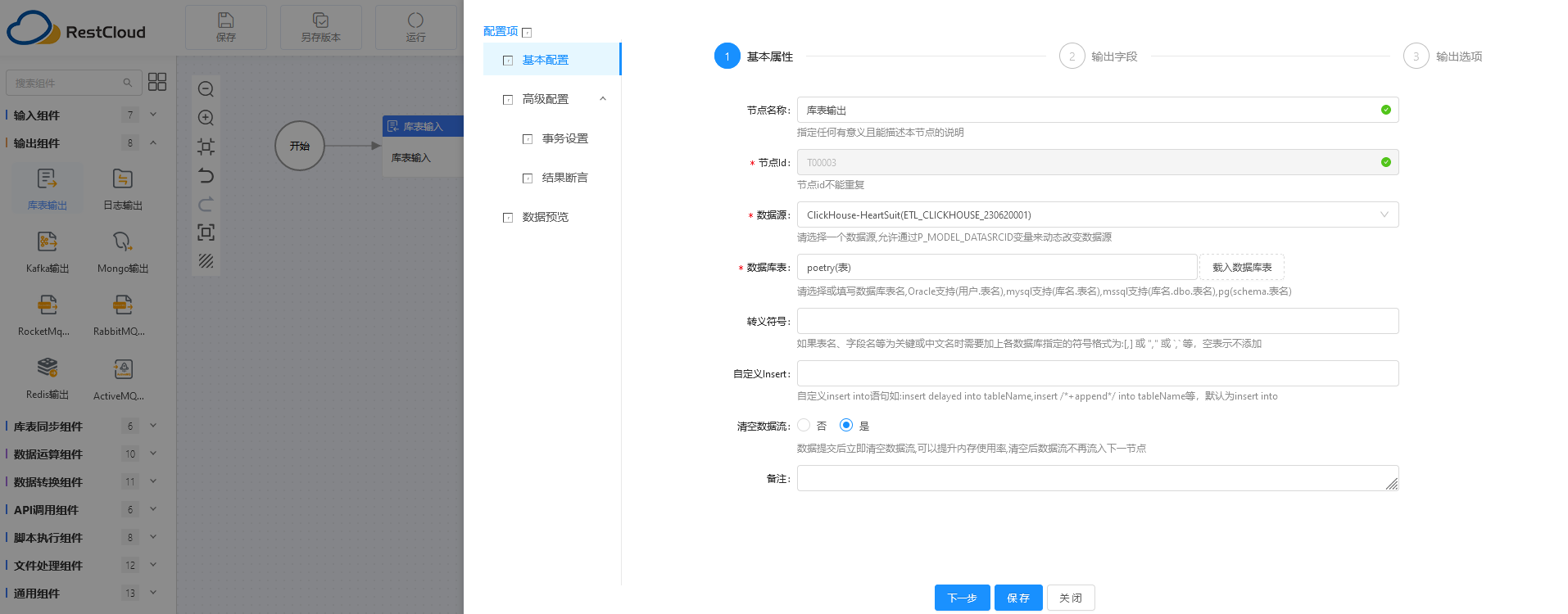This screenshot has height=614, width=1568.
Task: Collapse the 高级配置 section arrow
Action: point(603,99)
